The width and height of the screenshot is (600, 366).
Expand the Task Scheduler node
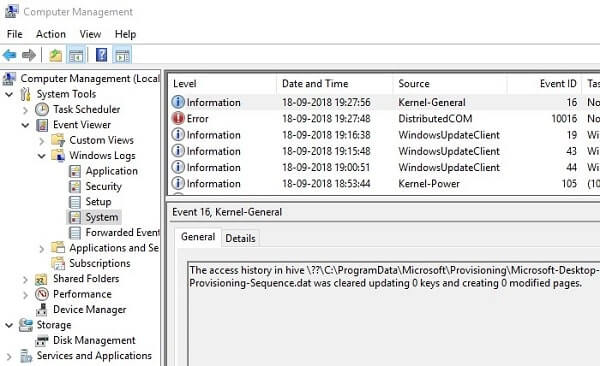pyautogui.click(x=25, y=110)
